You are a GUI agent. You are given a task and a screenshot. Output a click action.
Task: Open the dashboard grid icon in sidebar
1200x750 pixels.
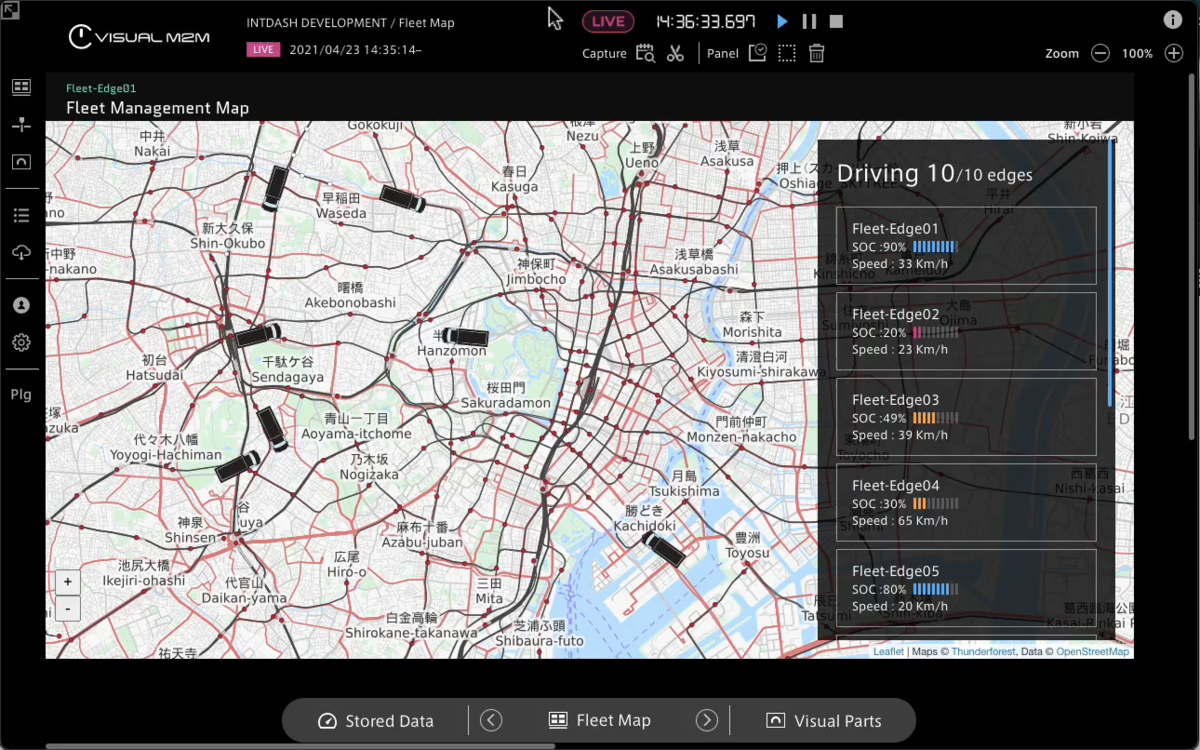pyautogui.click(x=21, y=88)
